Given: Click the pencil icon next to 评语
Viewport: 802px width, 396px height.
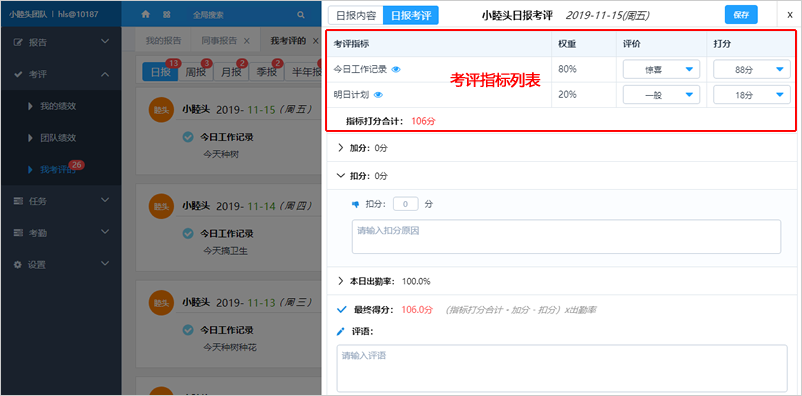Looking at the screenshot, I should (x=341, y=332).
